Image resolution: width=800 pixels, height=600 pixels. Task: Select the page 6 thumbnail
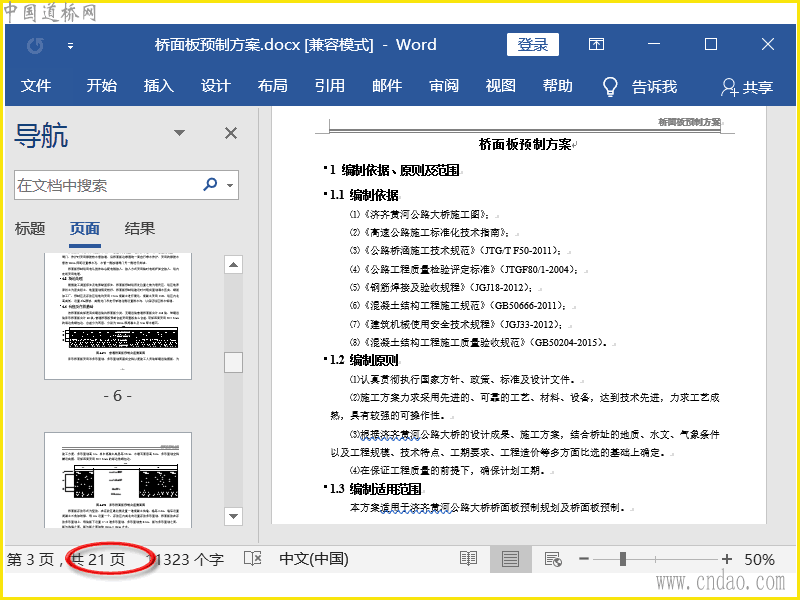[x=118, y=315]
